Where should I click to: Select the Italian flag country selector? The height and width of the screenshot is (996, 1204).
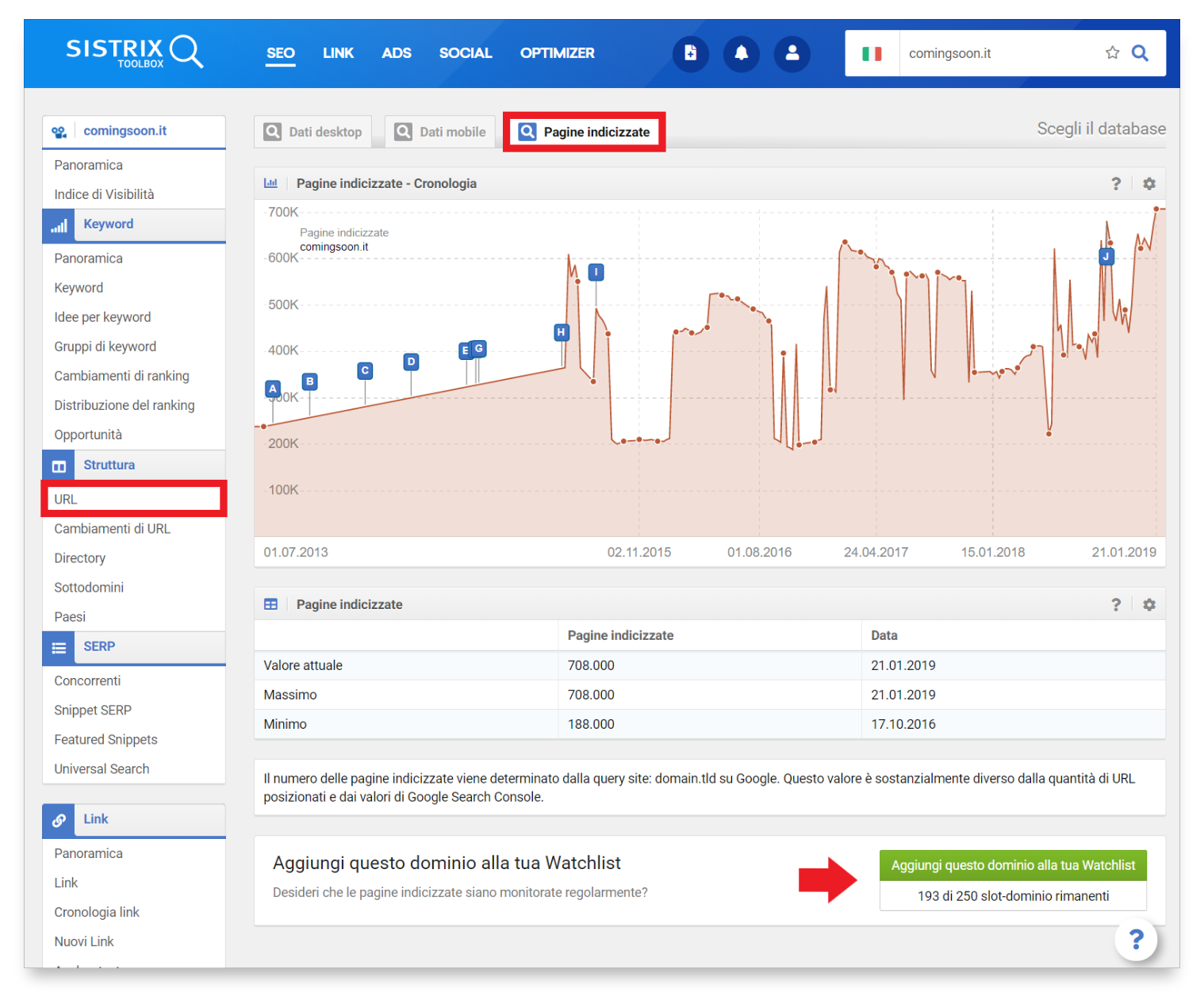[x=872, y=53]
